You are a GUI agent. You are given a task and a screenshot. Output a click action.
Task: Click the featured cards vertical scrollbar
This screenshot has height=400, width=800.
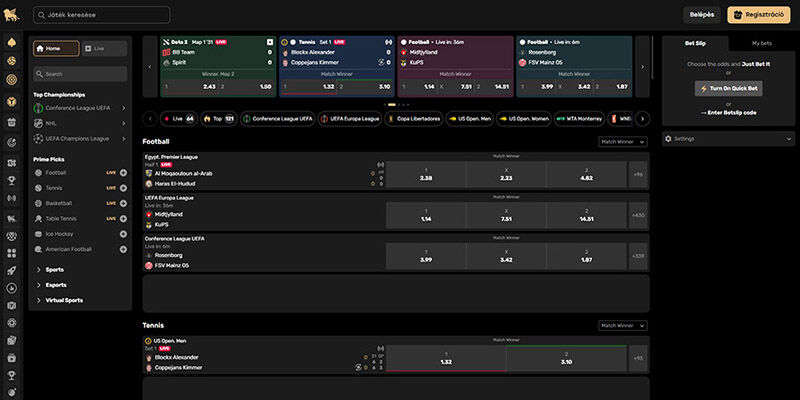tap(653, 57)
